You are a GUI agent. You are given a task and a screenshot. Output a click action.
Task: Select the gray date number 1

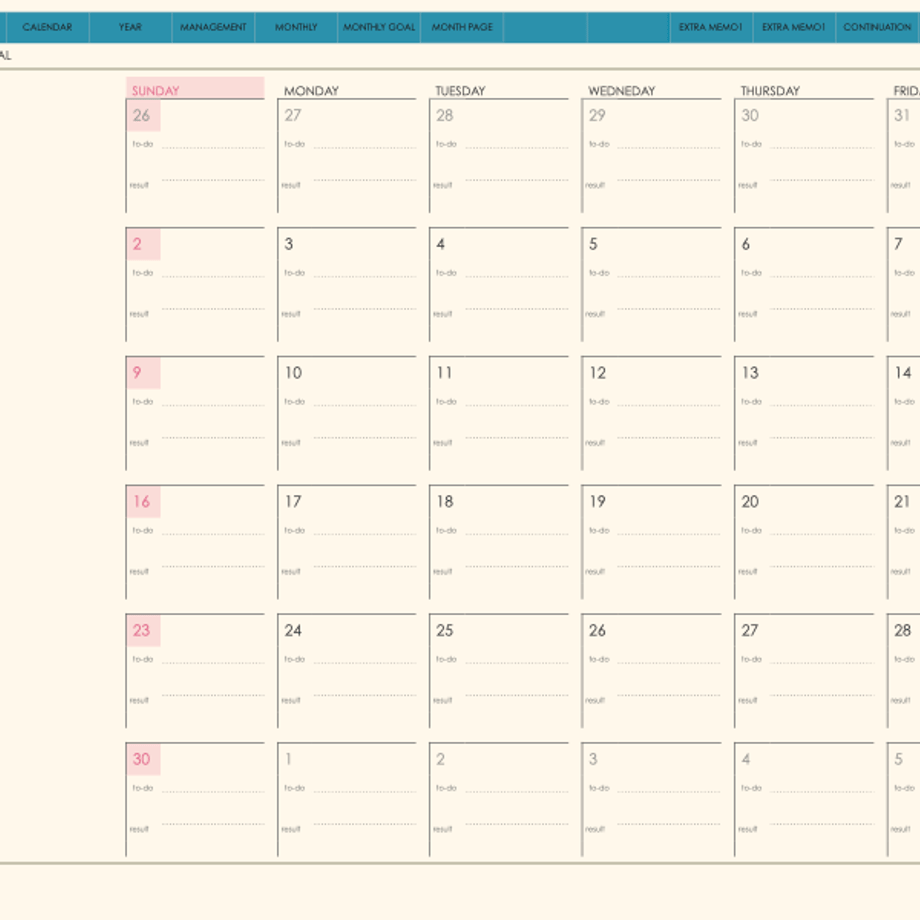tap(288, 759)
